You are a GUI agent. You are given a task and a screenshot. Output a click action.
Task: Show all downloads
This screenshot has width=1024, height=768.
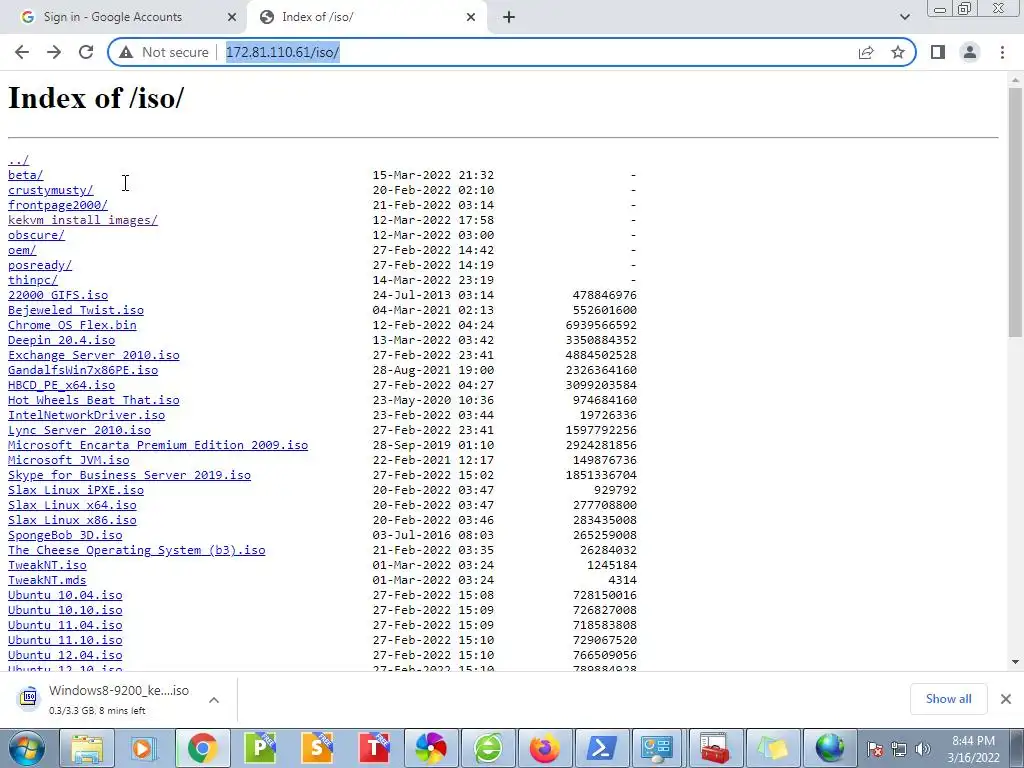pos(948,699)
